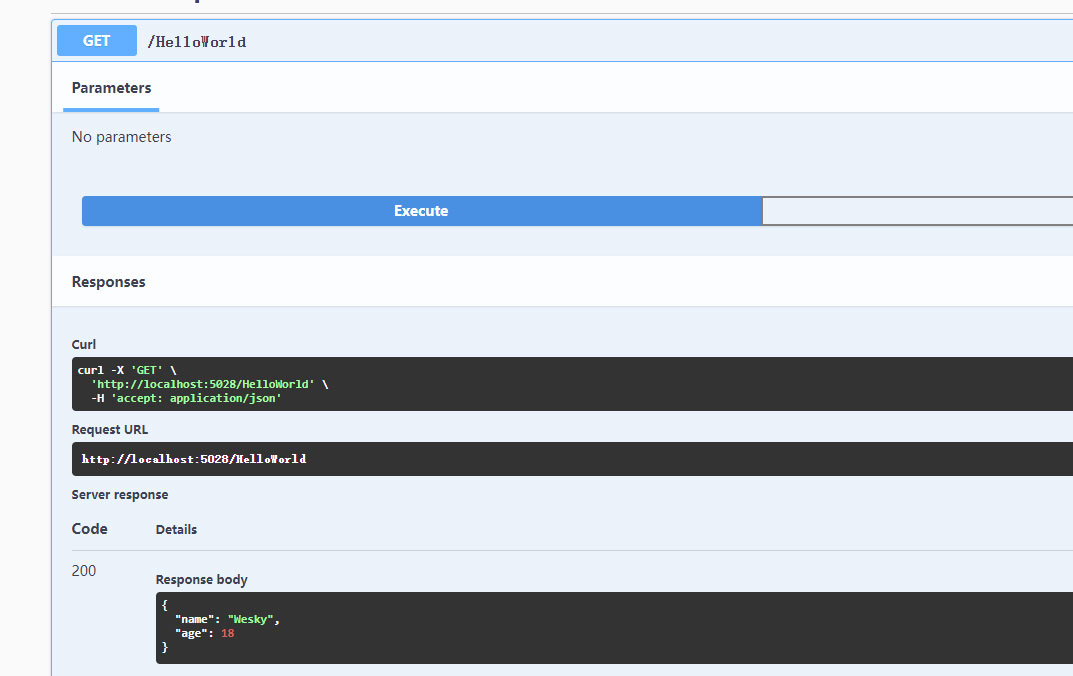This screenshot has width=1073, height=676.
Task: Click the "Wesky" name value in response
Action: 250,619
